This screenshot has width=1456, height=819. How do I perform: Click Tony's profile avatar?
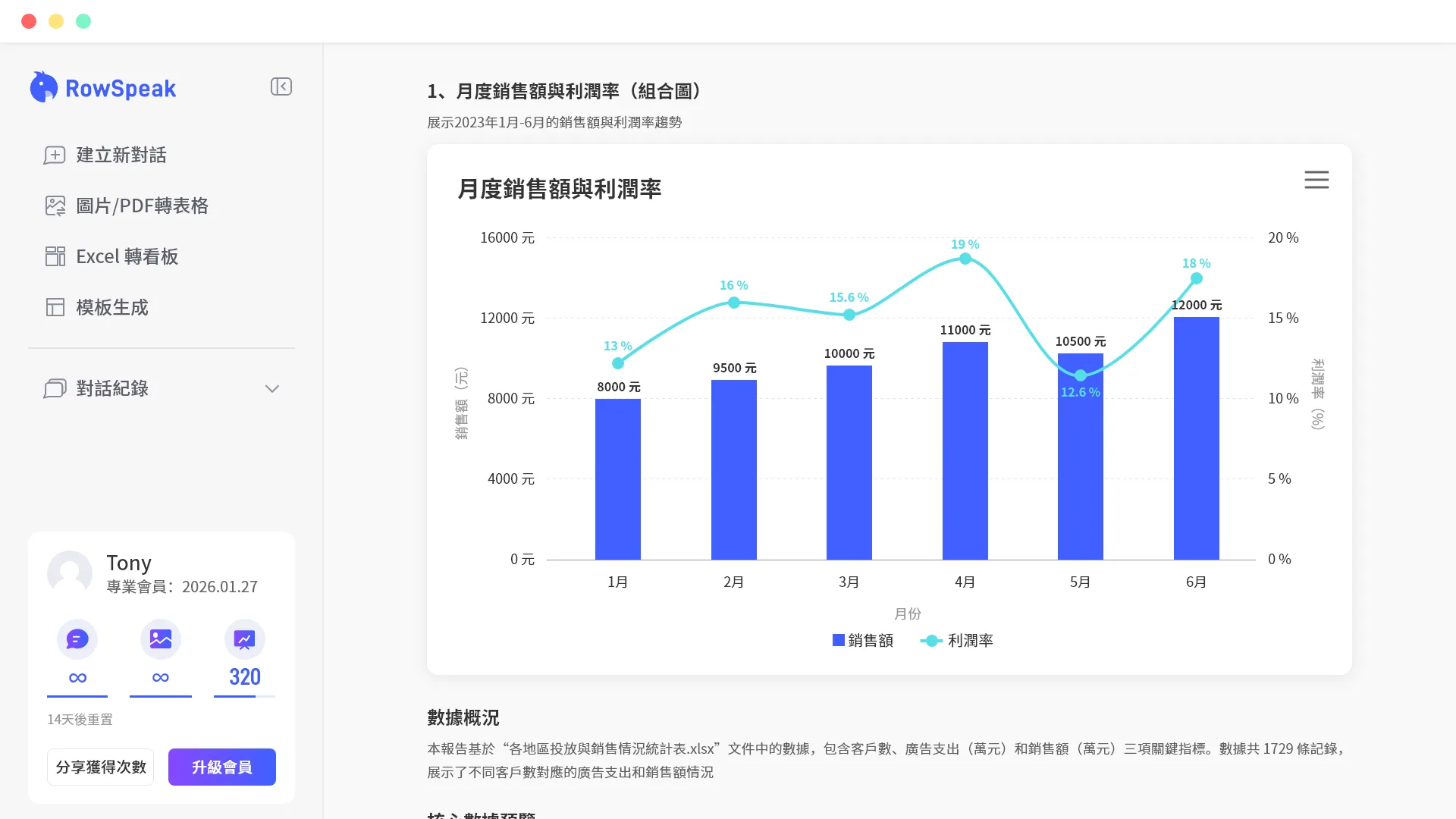point(70,573)
